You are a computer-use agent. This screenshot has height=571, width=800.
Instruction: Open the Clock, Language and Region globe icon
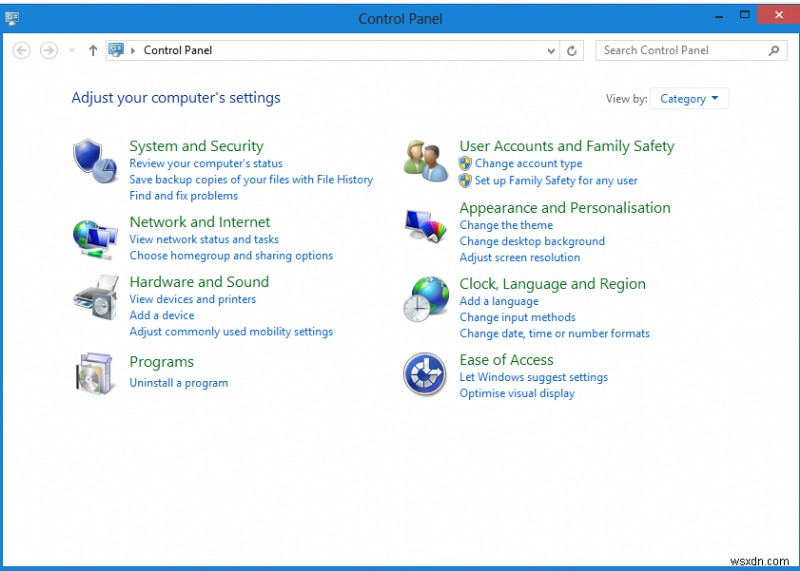click(x=426, y=299)
